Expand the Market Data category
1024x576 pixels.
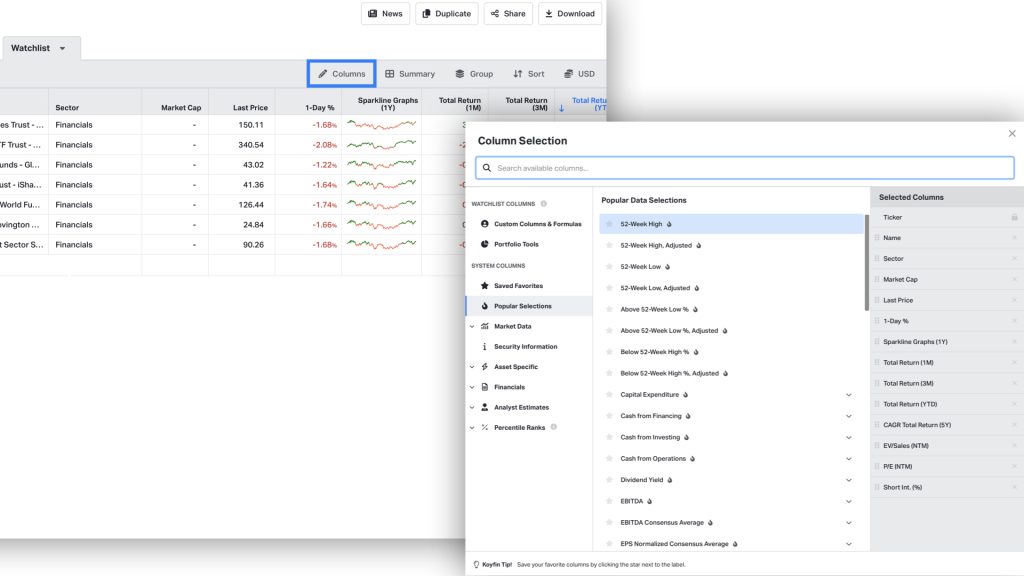pyautogui.click(x=472, y=326)
